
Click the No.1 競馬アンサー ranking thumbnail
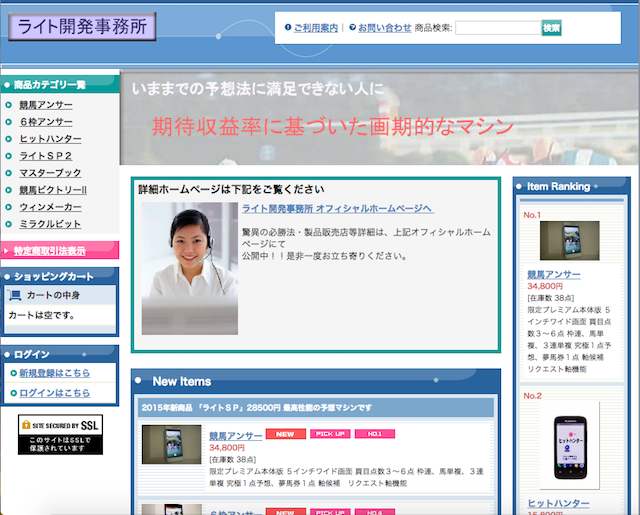[569, 240]
